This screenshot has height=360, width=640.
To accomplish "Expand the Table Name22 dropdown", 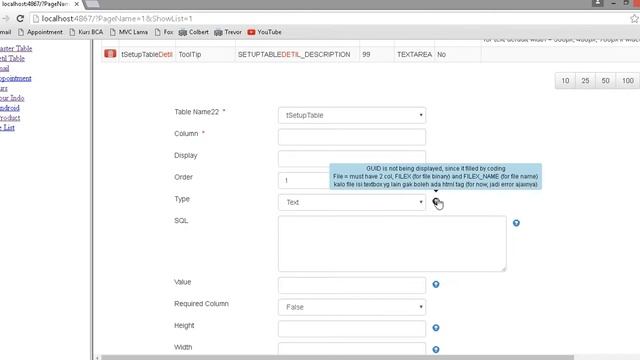I will [352, 115].
